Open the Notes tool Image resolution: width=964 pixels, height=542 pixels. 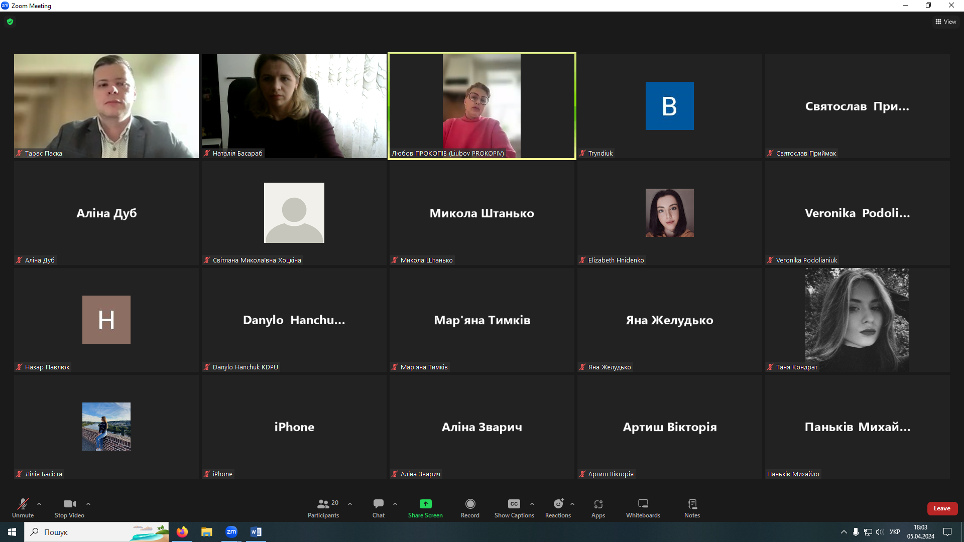(x=692, y=504)
